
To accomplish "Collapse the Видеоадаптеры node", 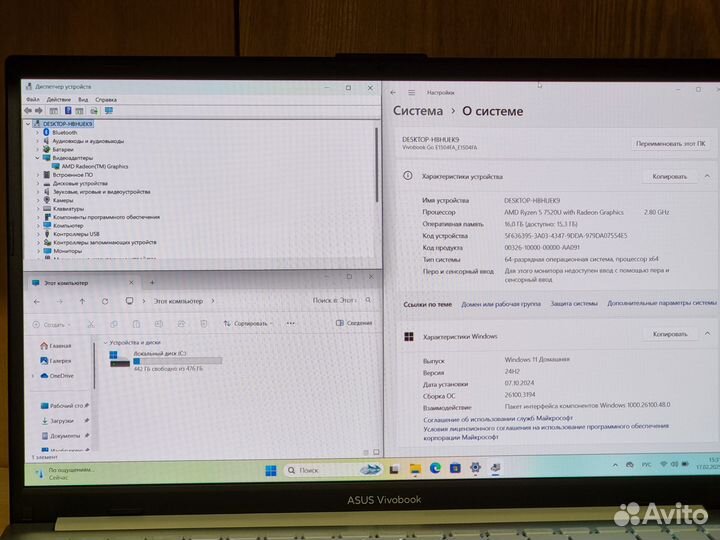I will point(38,158).
